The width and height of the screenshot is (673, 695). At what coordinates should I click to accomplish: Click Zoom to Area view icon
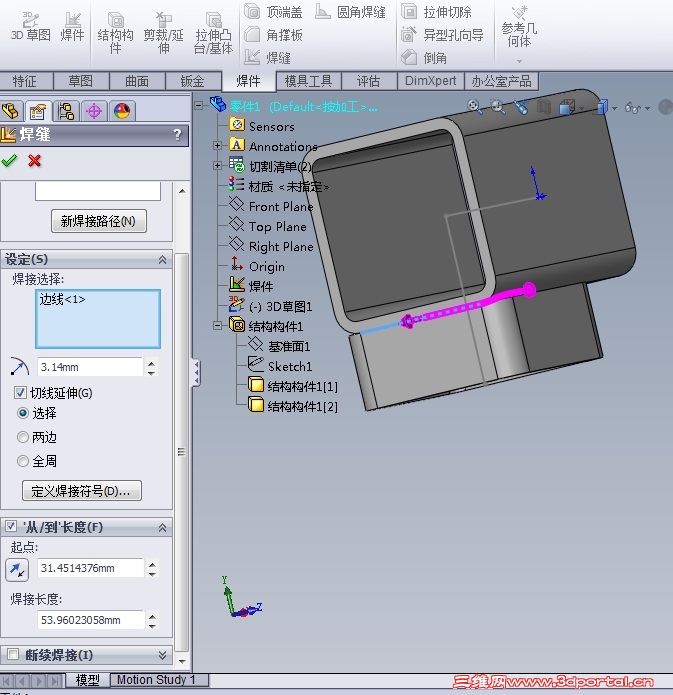click(x=497, y=107)
